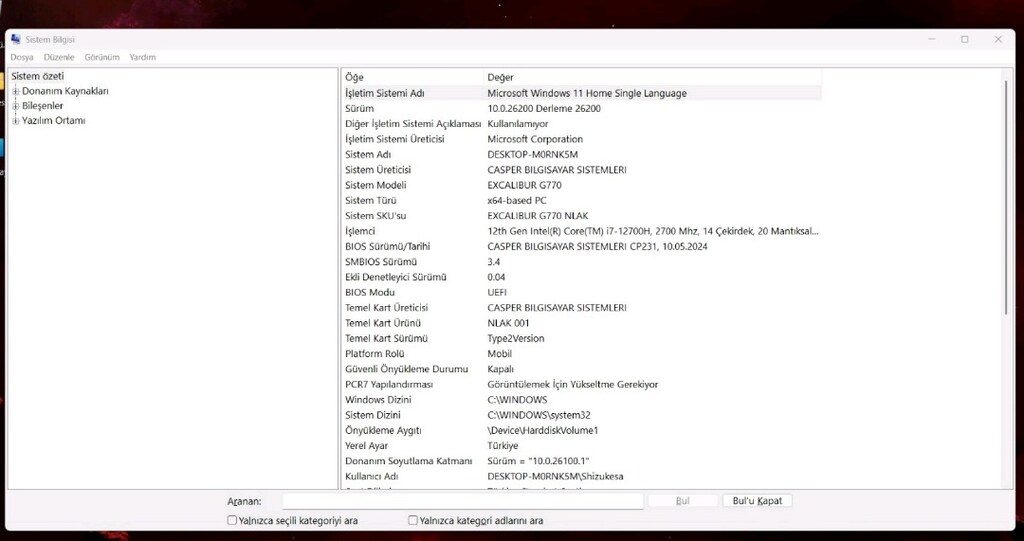Screen dimensions: 1024x541
Task: Enable Yalnızca kategori adlarını ara checkbox
Action: 413,521
